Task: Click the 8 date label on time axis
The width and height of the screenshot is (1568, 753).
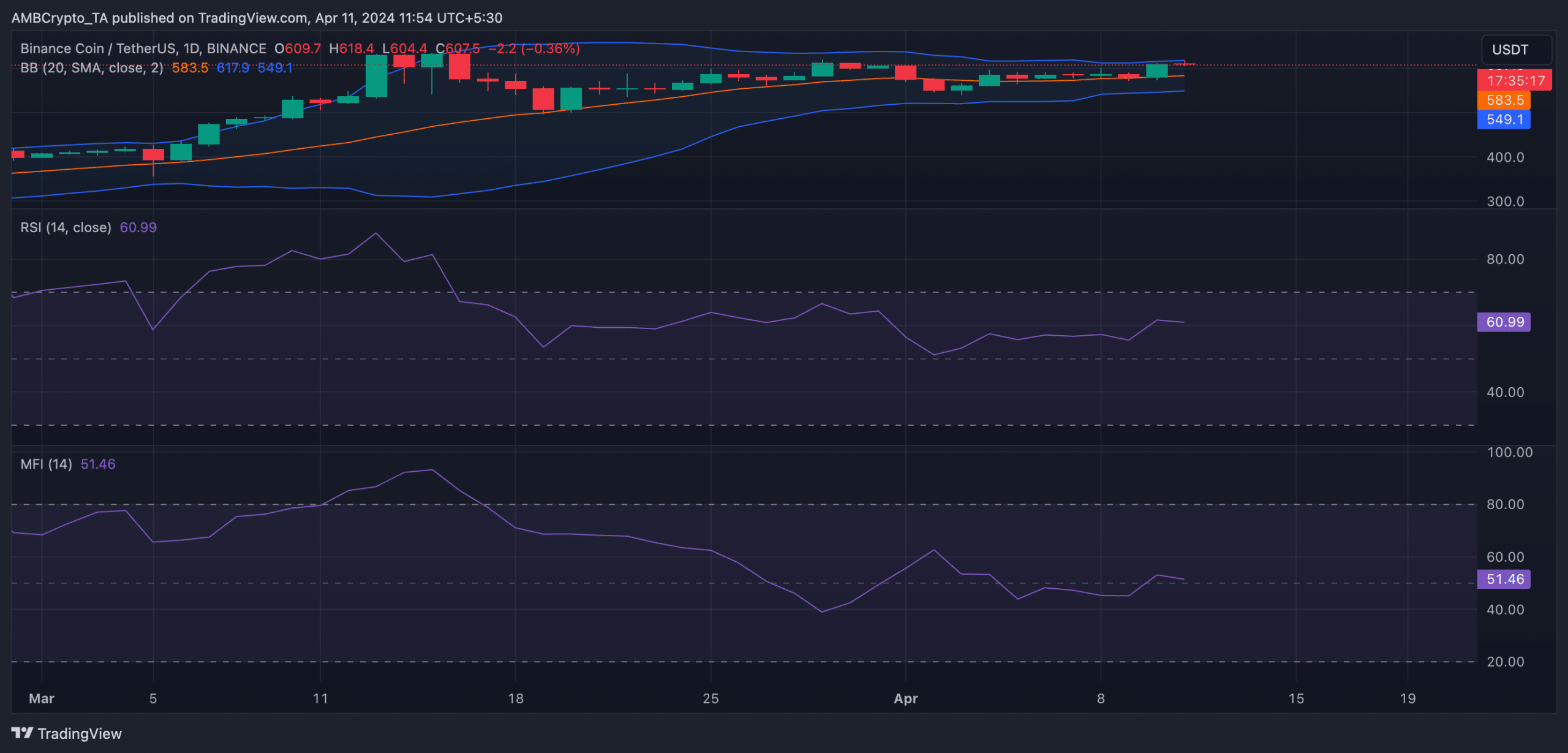Action: tap(1101, 698)
